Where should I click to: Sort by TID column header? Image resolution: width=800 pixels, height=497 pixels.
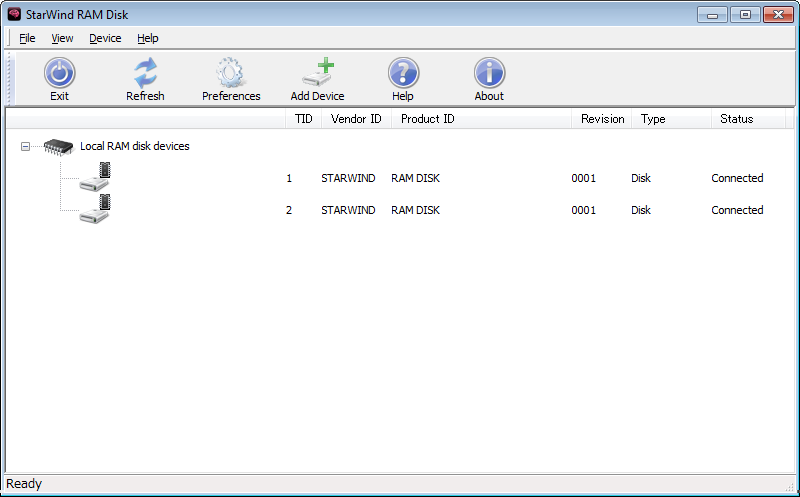point(304,119)
